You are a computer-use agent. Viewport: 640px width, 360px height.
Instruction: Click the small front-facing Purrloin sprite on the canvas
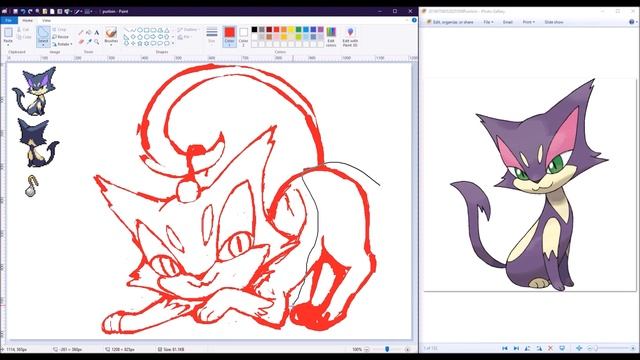35,91
